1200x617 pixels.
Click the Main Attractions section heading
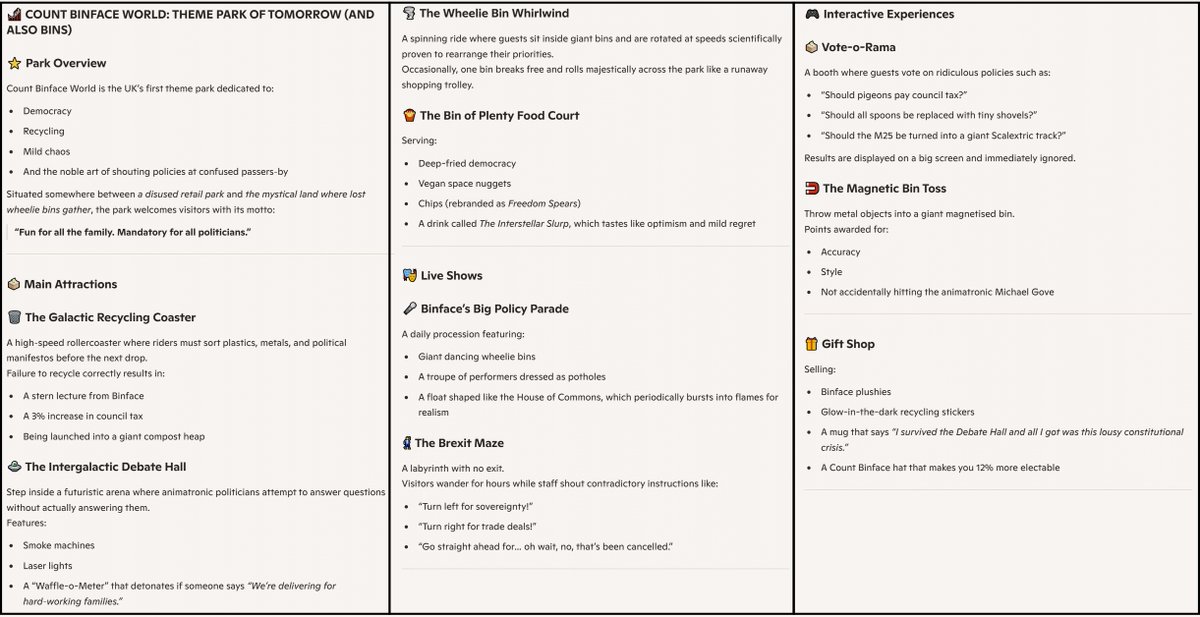(x=70, y=284)
